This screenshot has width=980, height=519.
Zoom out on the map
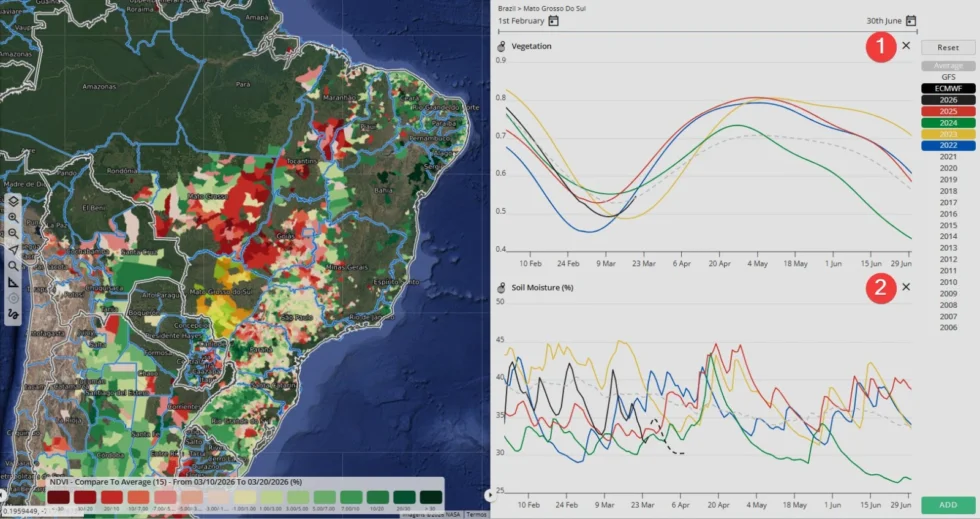tap(13, 234)
